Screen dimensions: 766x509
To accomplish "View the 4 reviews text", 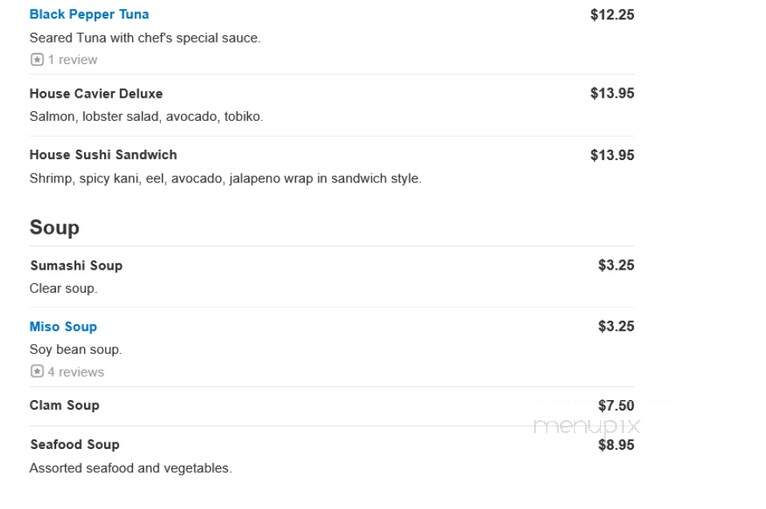I will [x=76, y=372].
